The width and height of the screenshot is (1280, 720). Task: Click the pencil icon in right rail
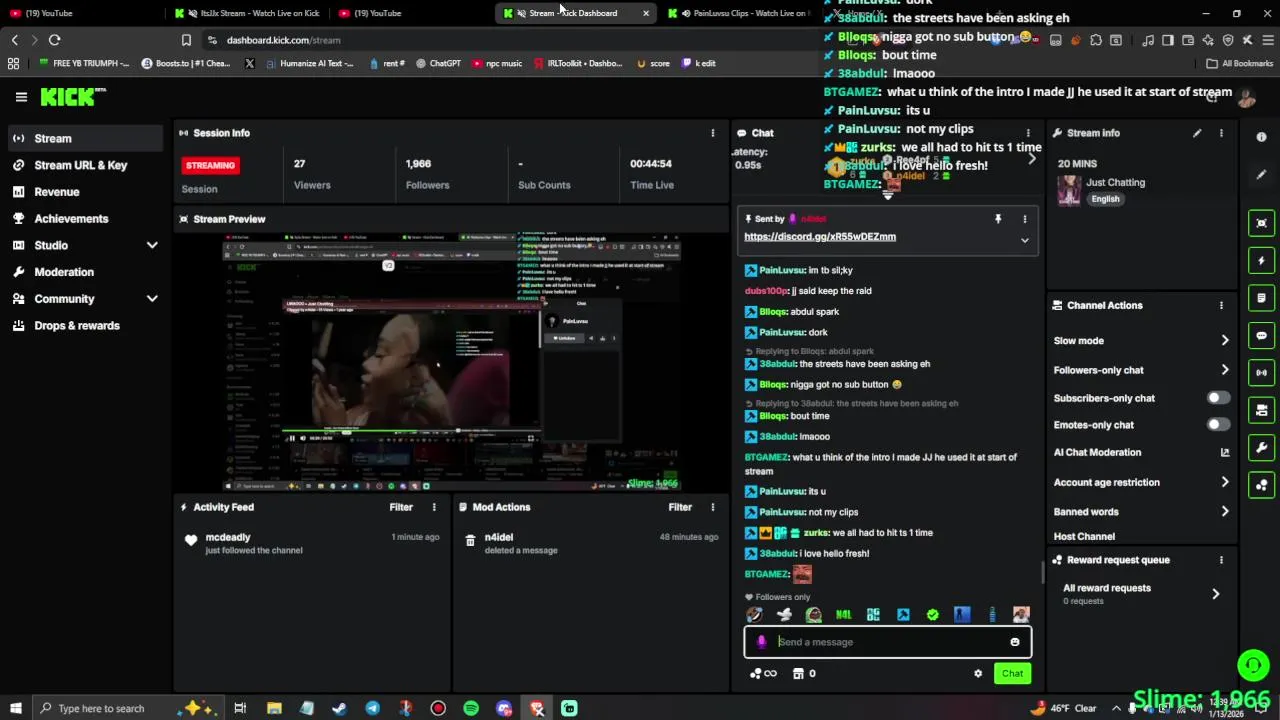(1261, 174)
